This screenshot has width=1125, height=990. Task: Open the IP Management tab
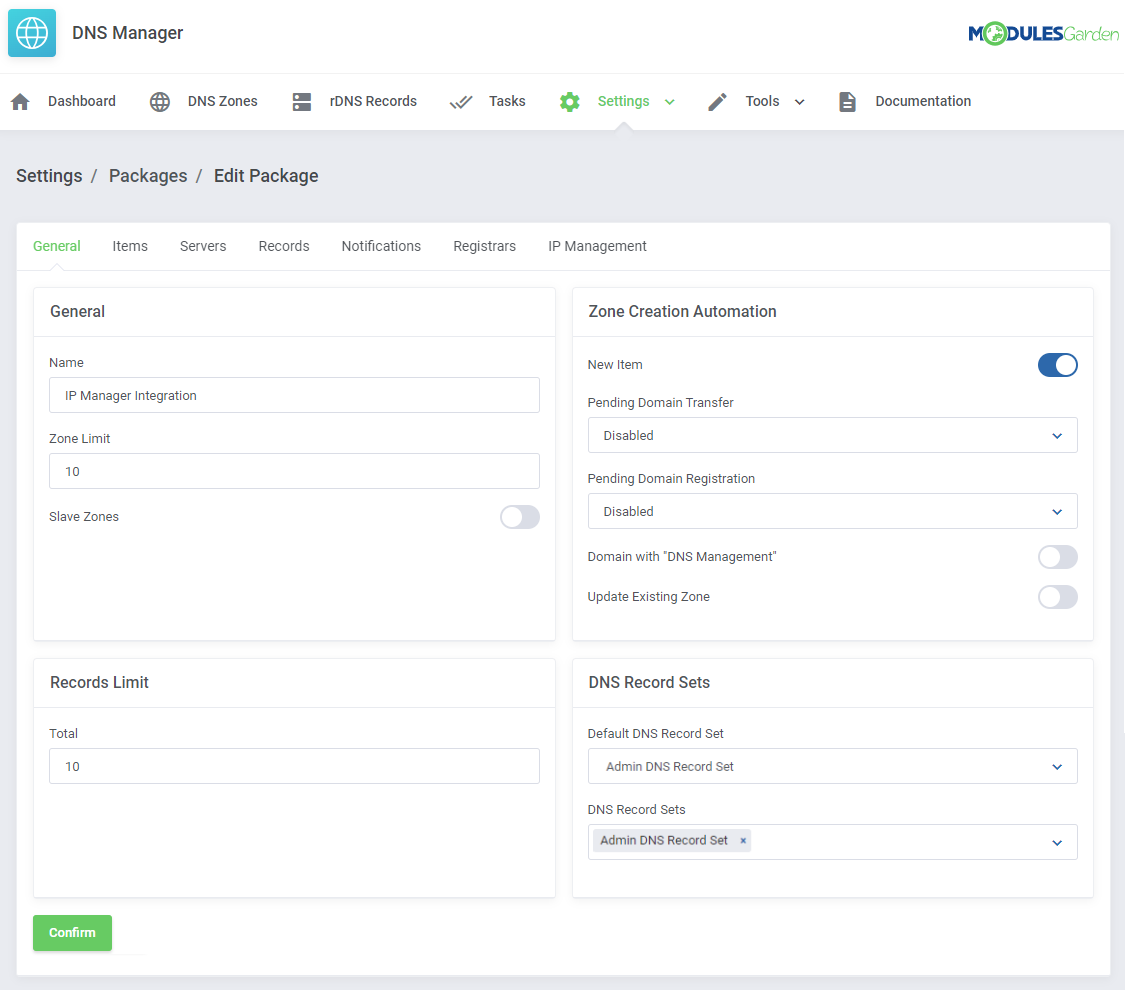pyautogui.click(x=598, y=246)
